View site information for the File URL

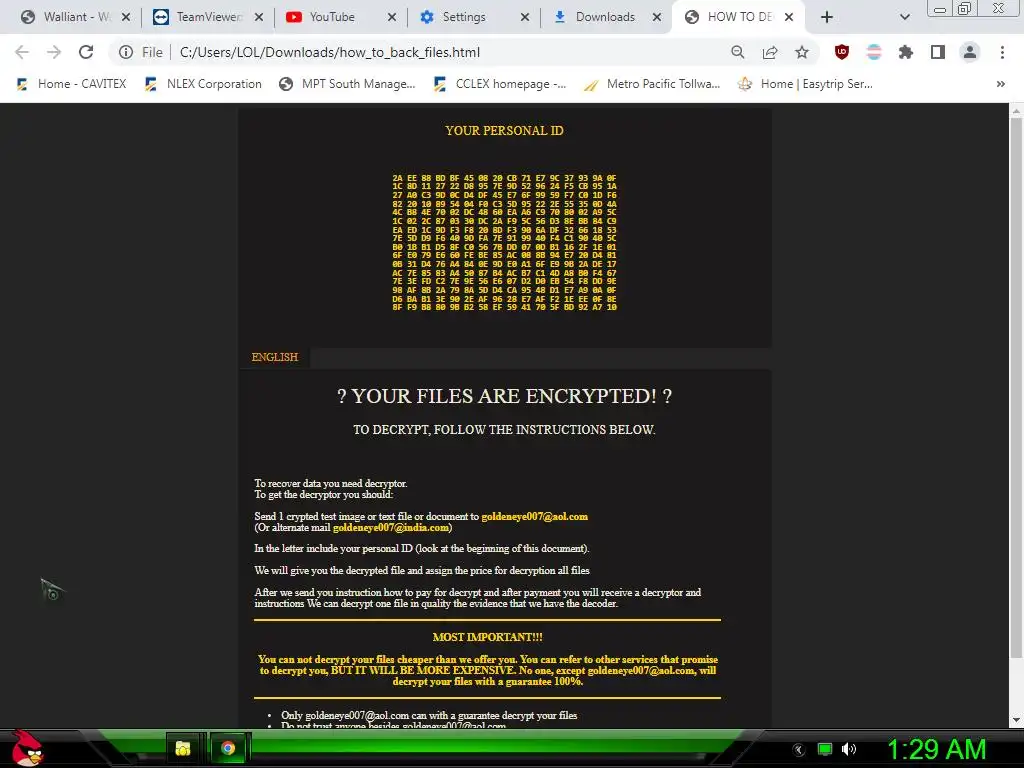coord(126,52)
